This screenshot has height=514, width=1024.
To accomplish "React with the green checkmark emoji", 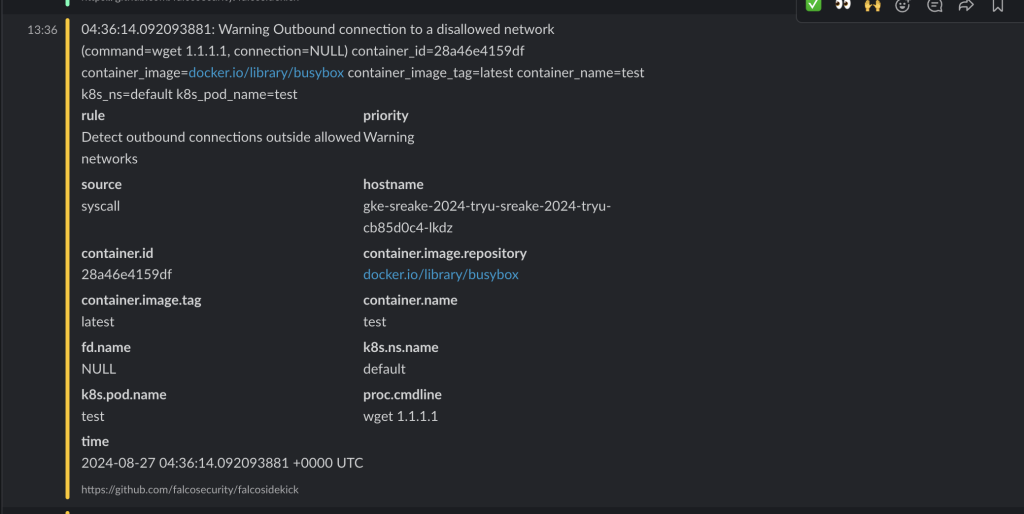I will click(x=814, y=6).
